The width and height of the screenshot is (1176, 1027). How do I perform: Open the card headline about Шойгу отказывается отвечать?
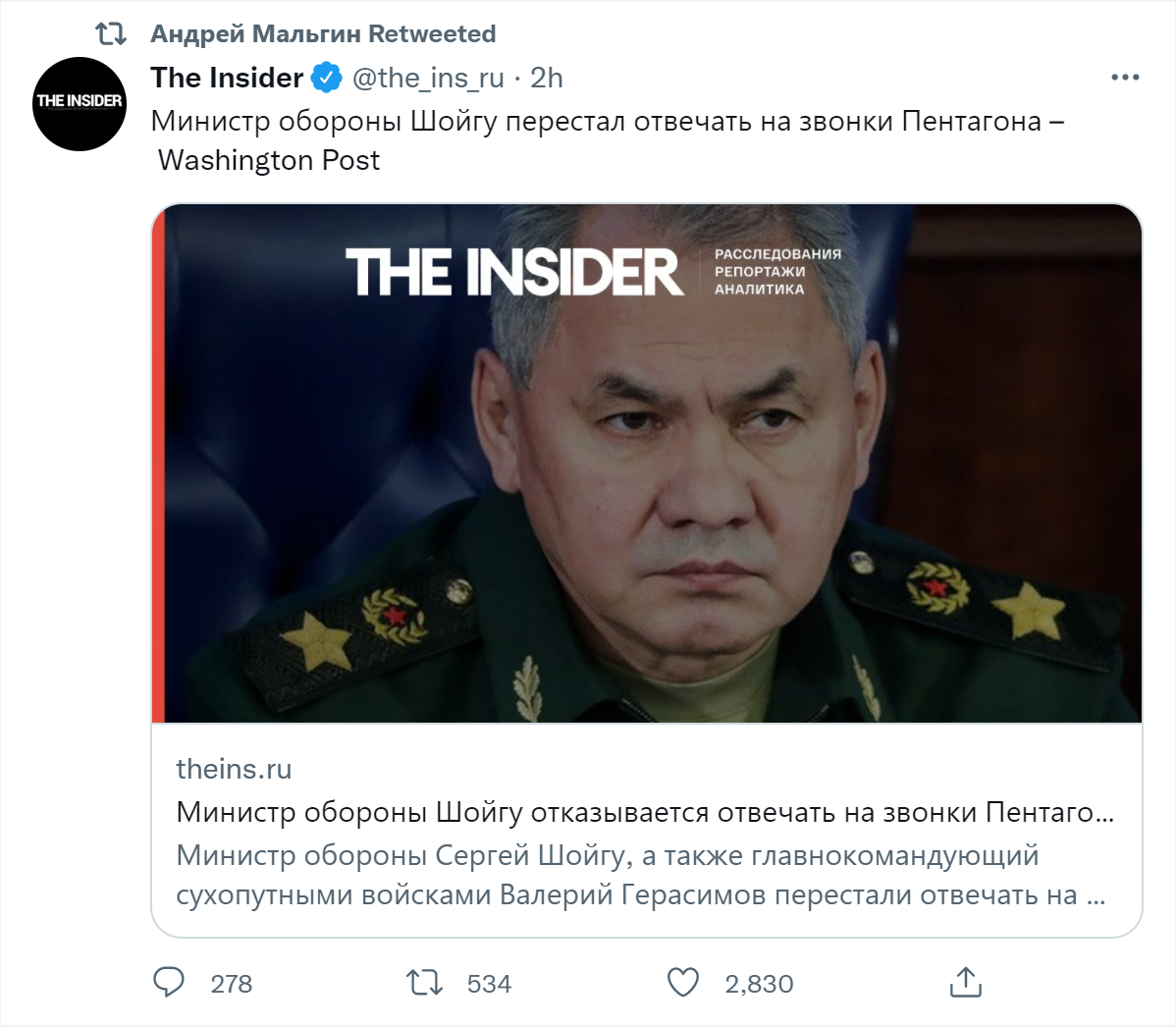pyautogui.click(x=644, y=813)
